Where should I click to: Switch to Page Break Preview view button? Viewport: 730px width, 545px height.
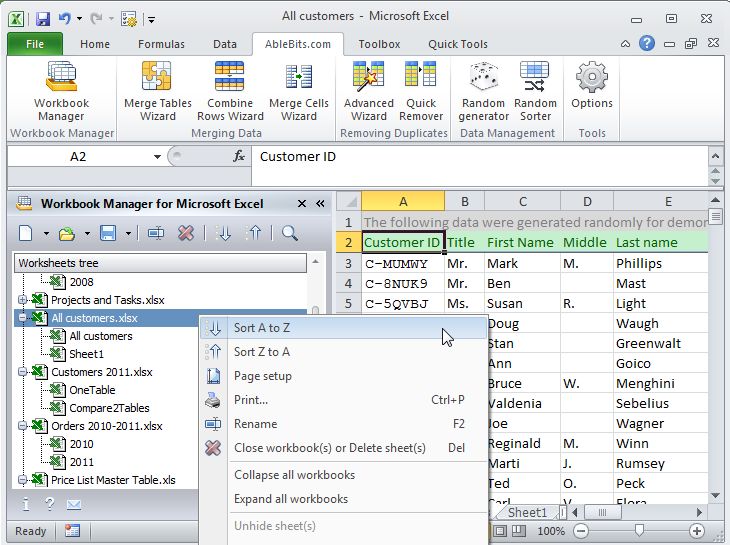pos(519,531)
